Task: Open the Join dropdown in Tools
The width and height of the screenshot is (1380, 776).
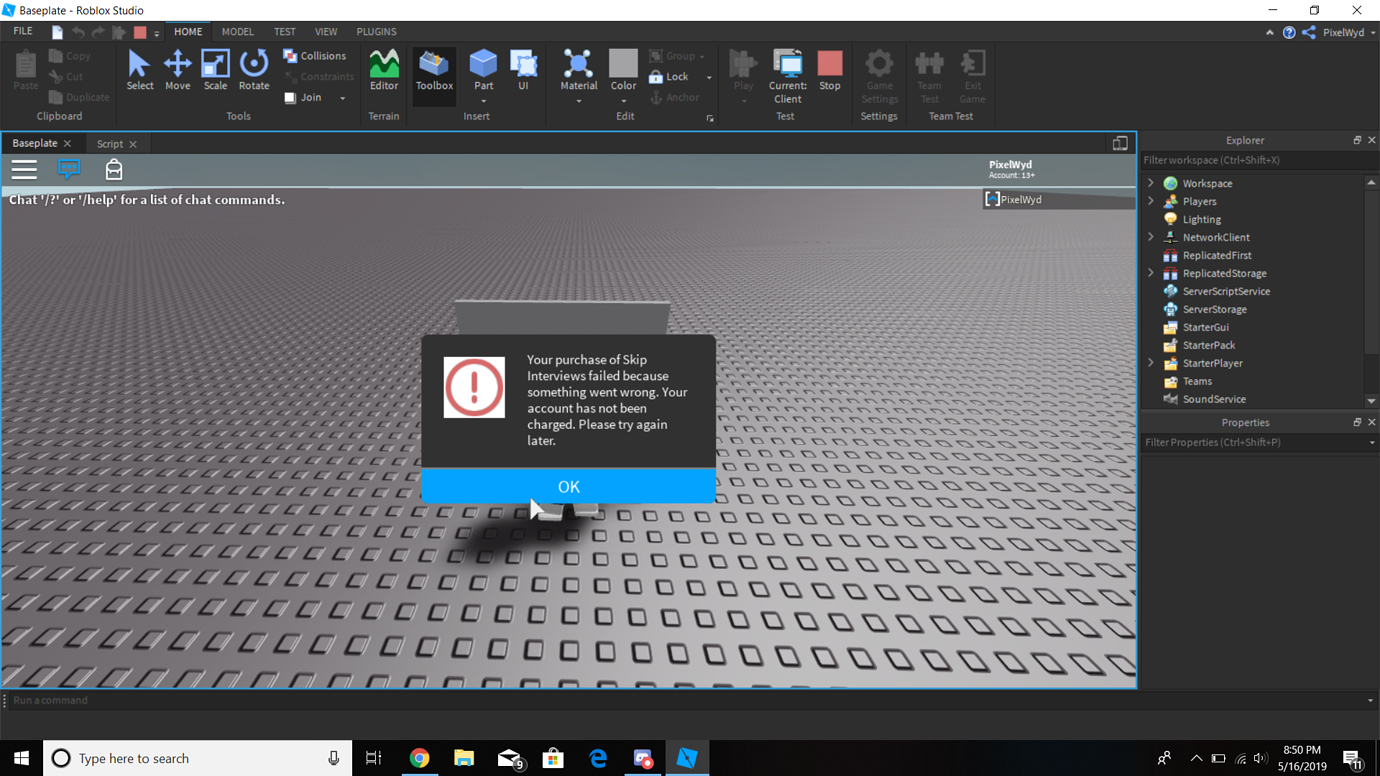Action: point(341,97)
